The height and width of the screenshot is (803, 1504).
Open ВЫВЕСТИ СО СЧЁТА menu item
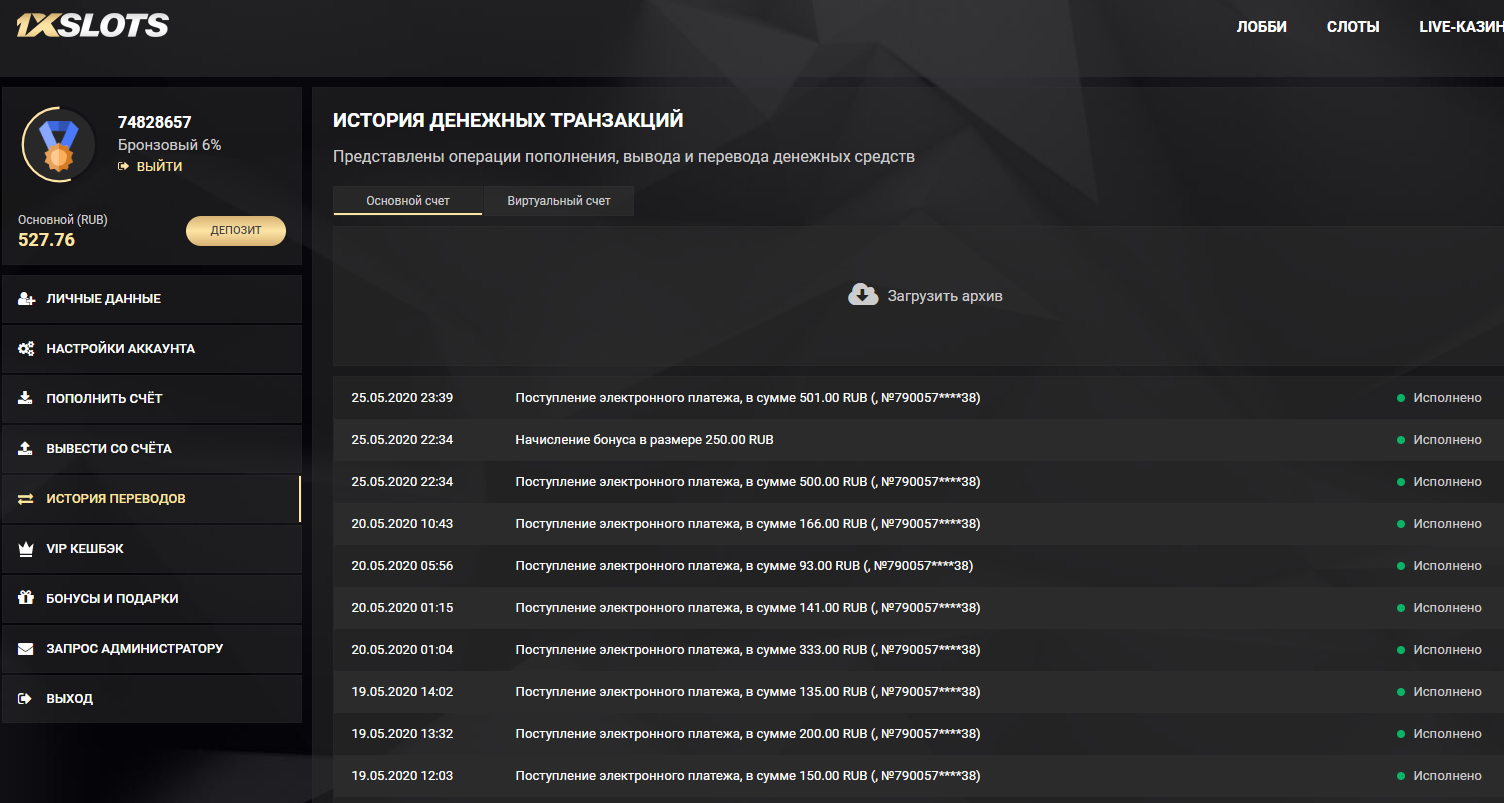coord(152,449)
